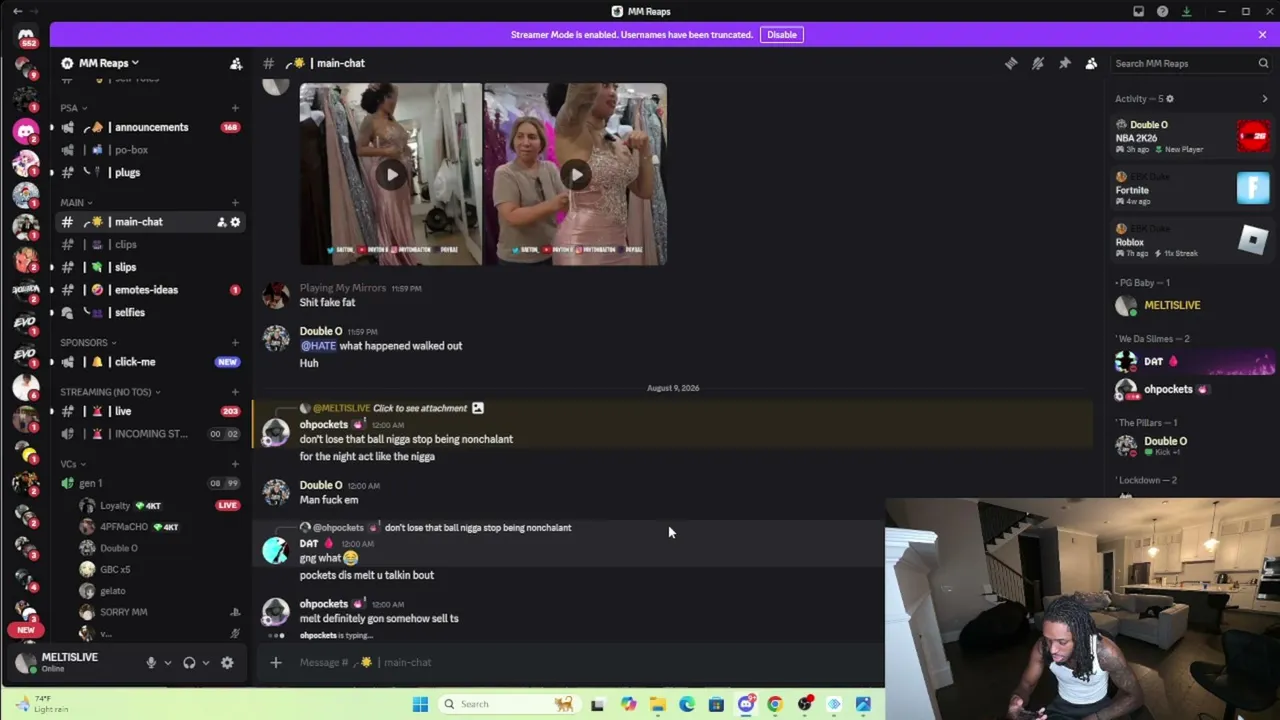The width and height of the screenshot is (1280, 720).
Task: Open the attachment plus button in message bar
Action: point(276,662)
